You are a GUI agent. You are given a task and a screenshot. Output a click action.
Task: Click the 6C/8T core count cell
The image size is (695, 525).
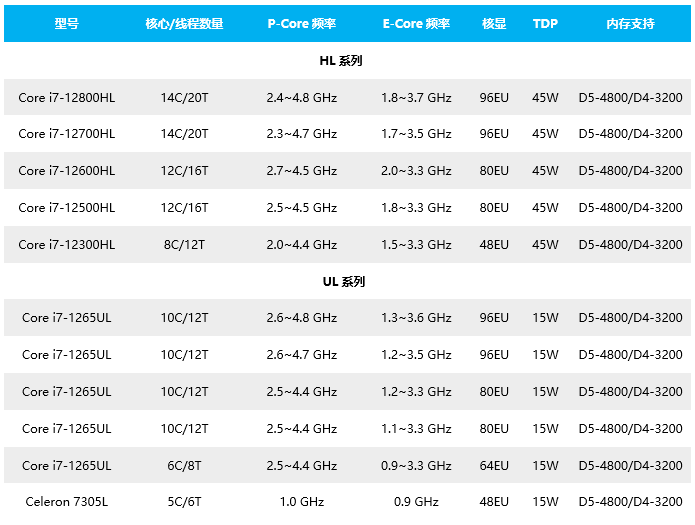coord(184,466)
